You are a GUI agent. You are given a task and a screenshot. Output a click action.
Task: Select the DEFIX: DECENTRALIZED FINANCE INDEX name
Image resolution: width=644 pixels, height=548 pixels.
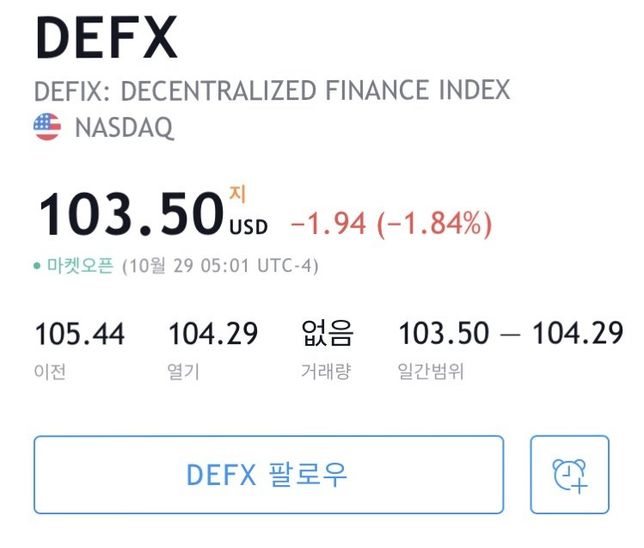click(x=272, y=90)
